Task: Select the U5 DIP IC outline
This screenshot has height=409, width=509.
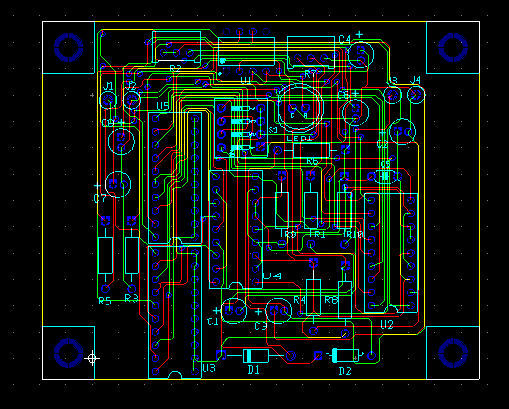Action: pyautogui.click(x=175, y=178)
